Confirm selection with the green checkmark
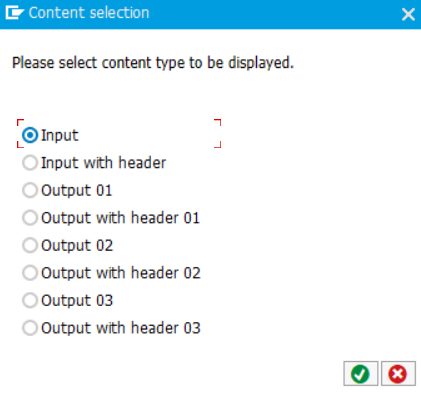This screenshot has width=421, height=394. (360, 374)
